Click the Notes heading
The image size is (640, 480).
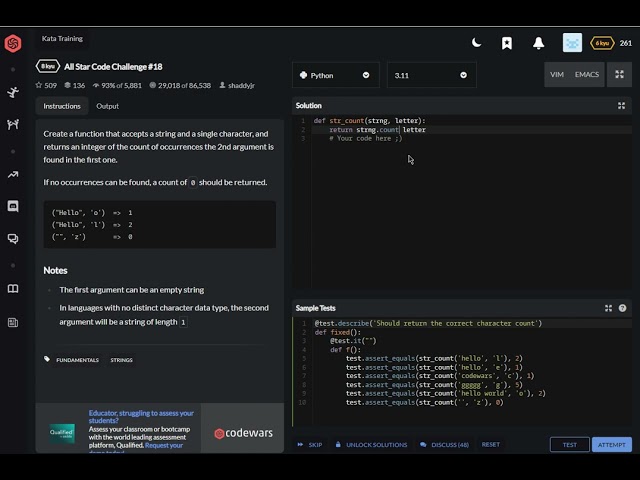55,271
